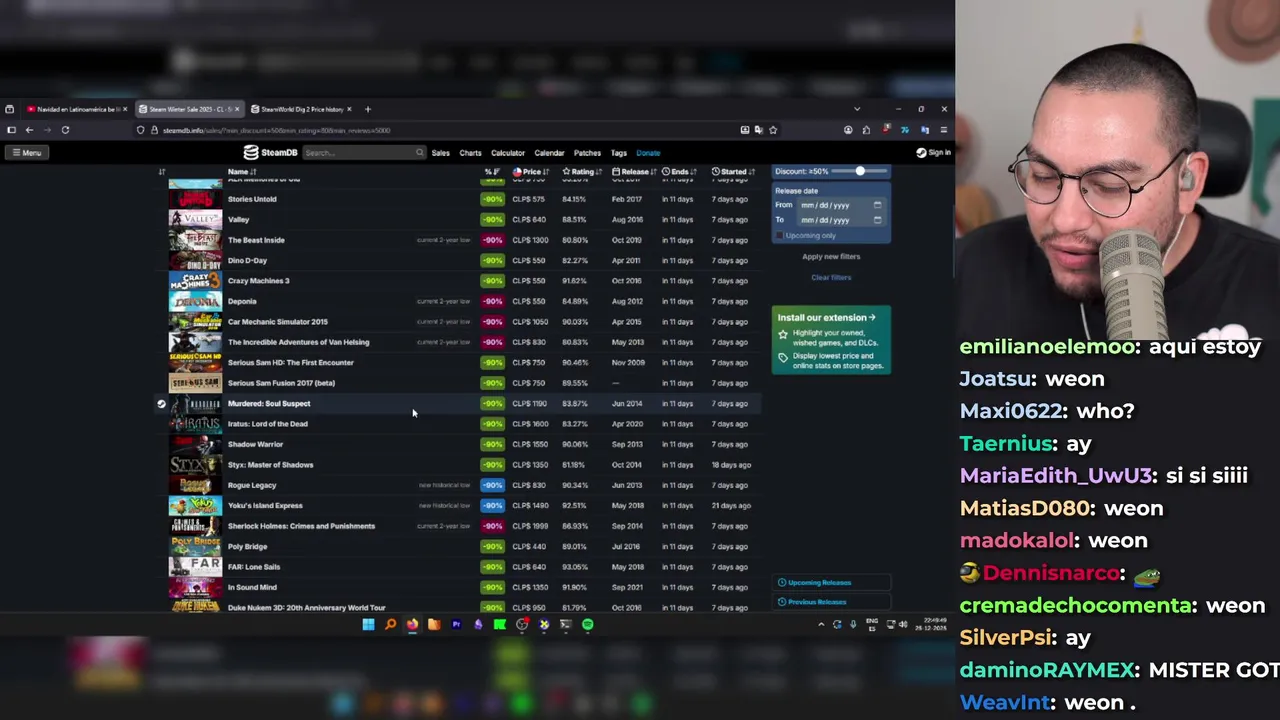The width and height of the screenshot is (1280, 720).
Task: Switch to SteamWorld Dig 2 Price history tab
Action: point(302,109)
